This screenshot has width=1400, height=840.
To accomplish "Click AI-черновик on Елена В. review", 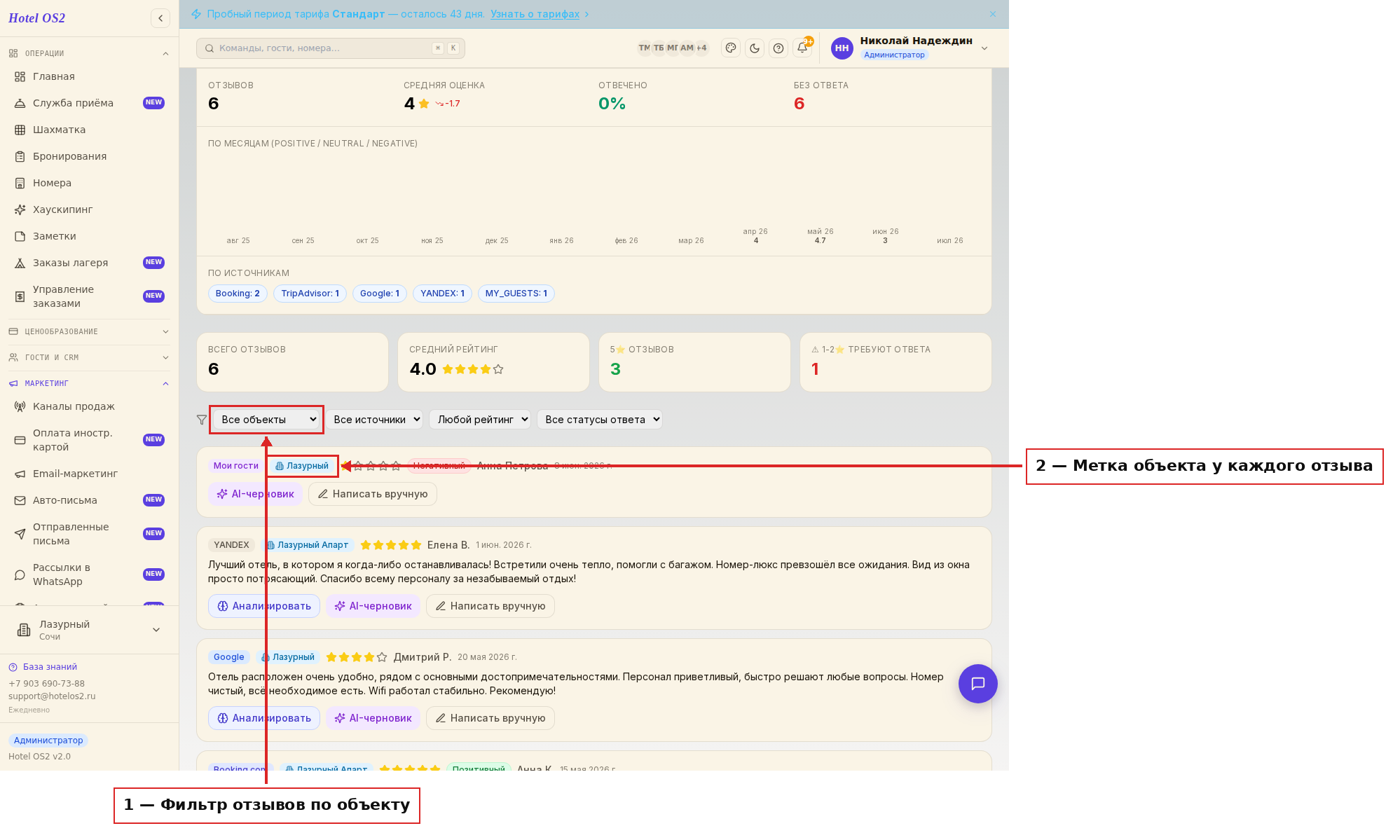I will (373, 606).
